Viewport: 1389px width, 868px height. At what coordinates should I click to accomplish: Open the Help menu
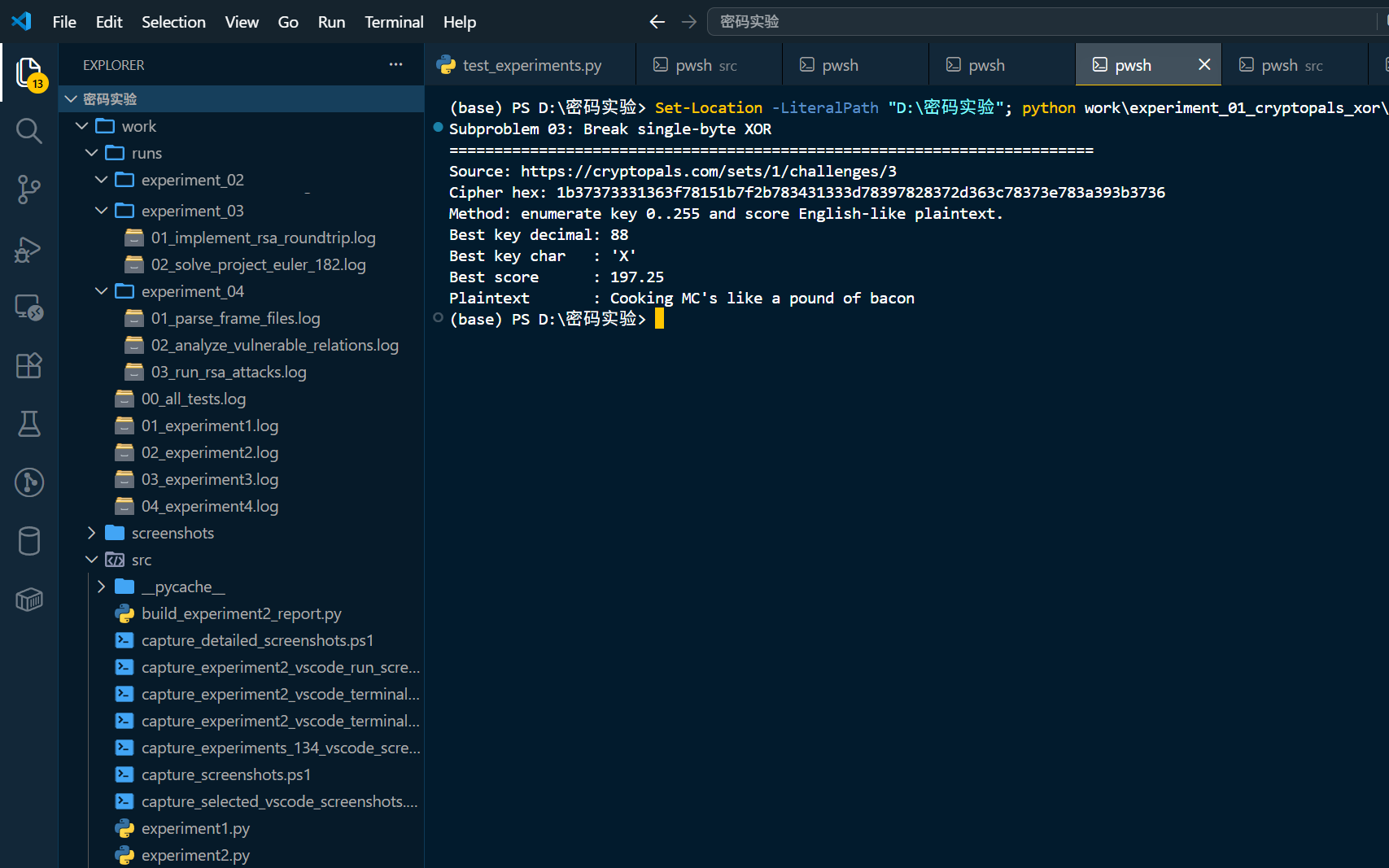click(460, 22)
